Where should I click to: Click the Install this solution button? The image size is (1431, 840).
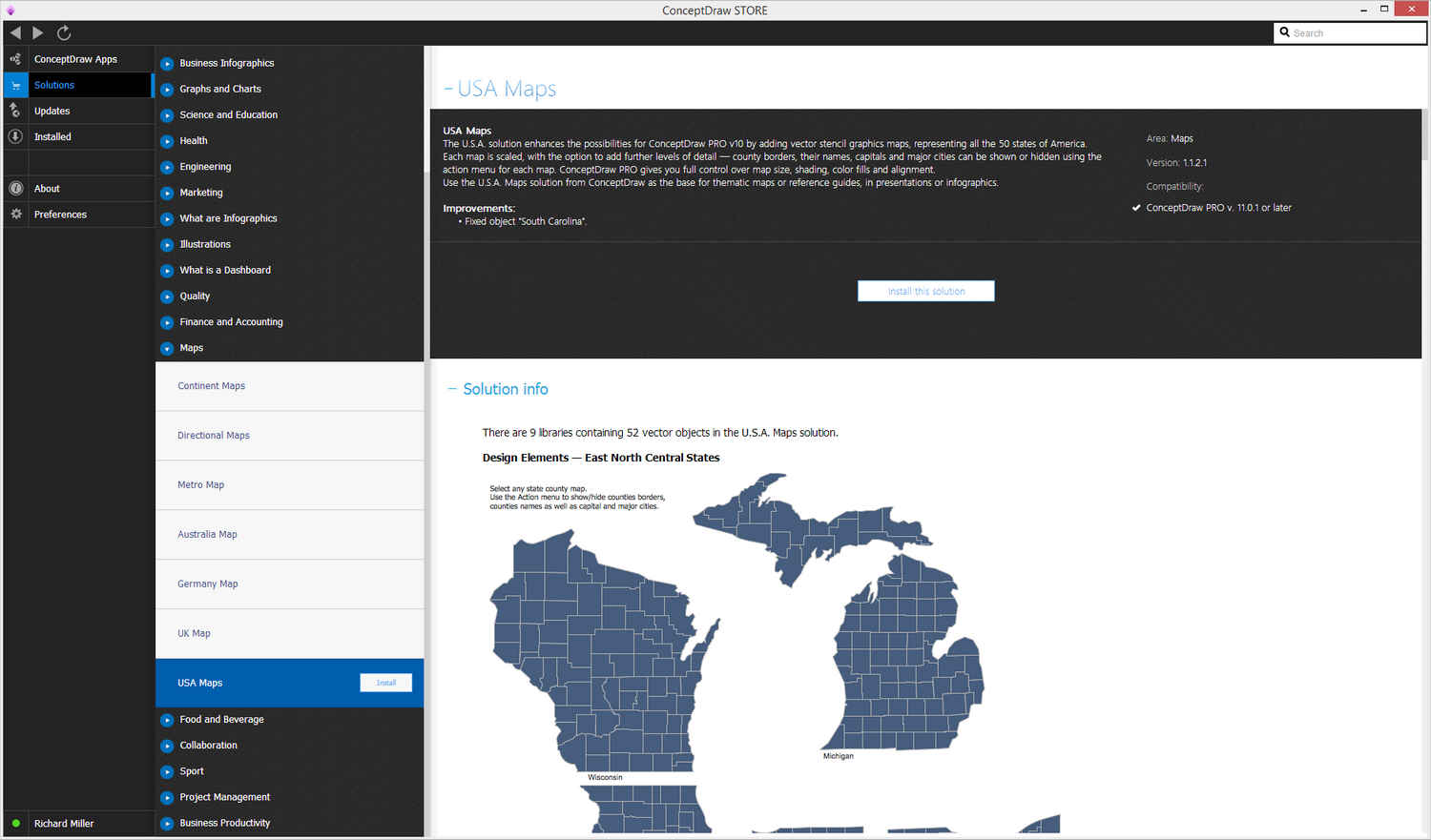(926, 291)
